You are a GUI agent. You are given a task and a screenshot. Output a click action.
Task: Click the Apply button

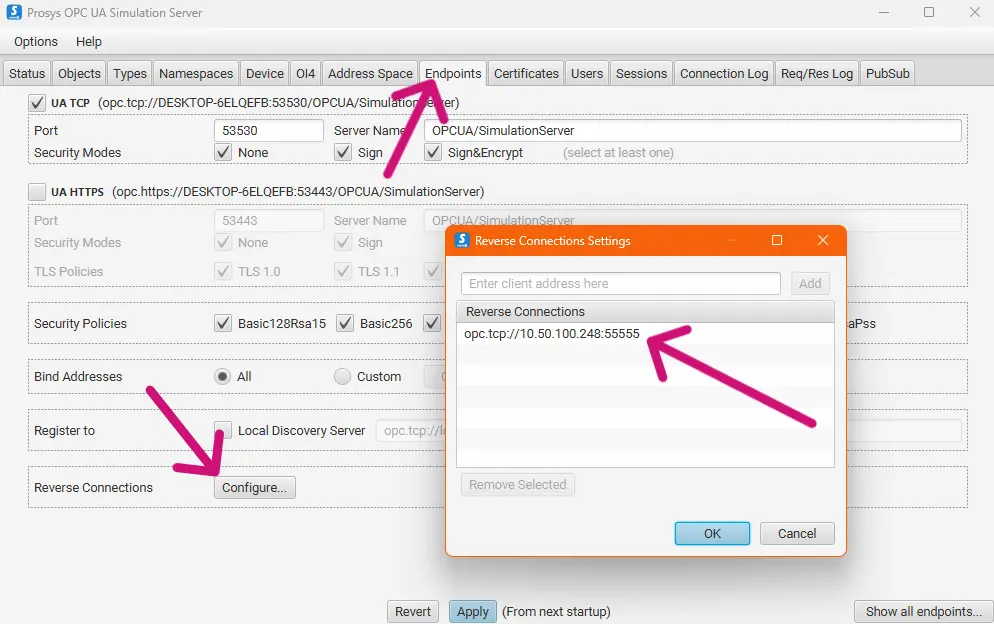(x=473, y=612)
